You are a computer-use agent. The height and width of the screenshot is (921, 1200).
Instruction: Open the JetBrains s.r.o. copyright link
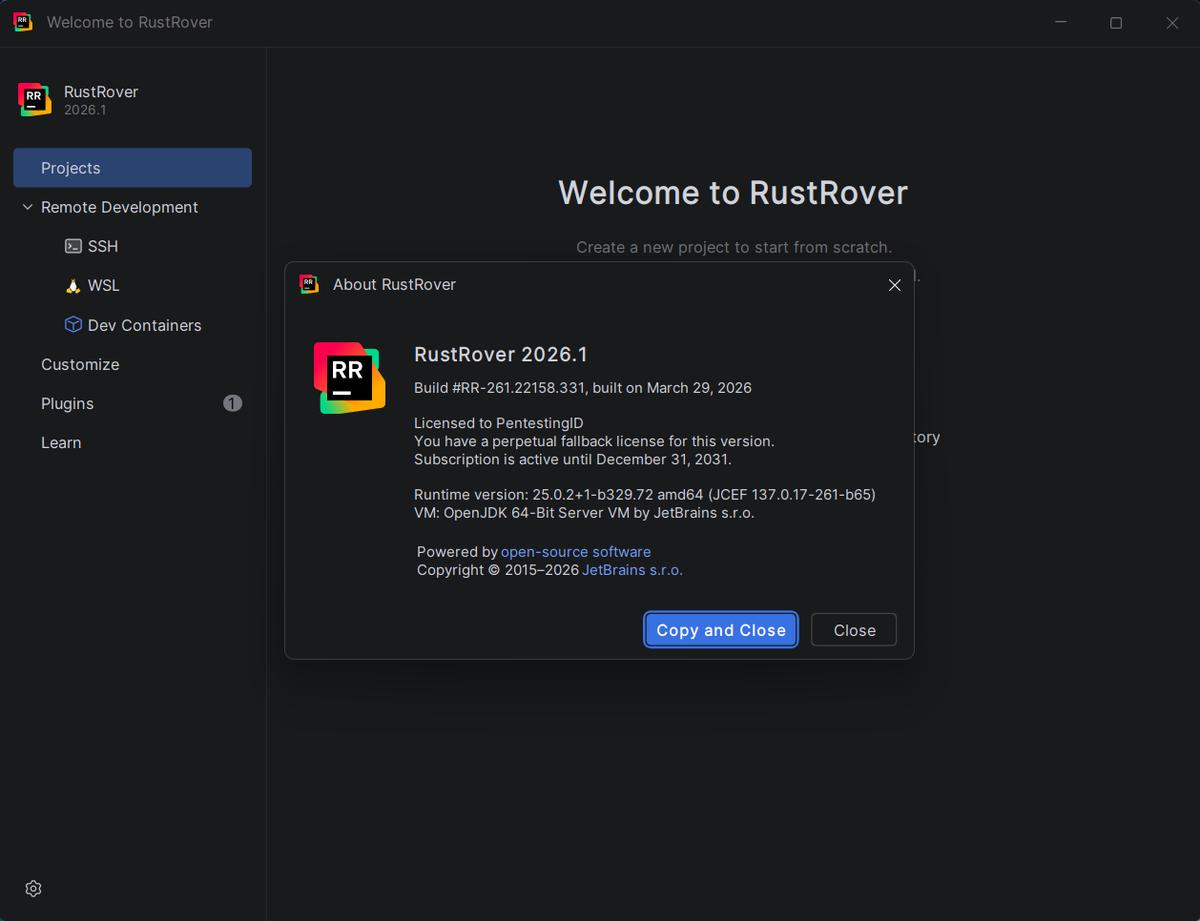pyautogui.click(x=633, y=569)
